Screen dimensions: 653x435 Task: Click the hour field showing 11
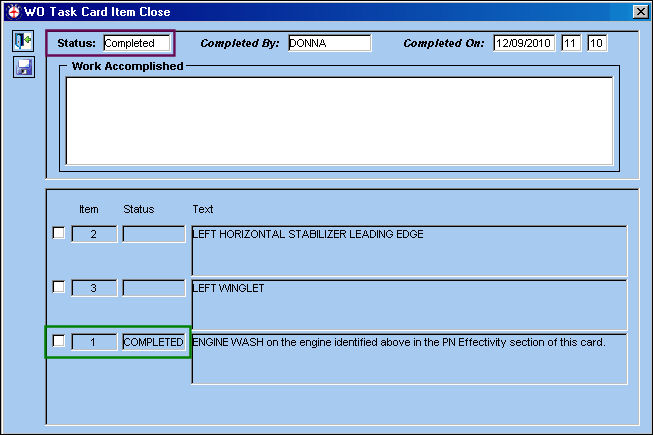tap(571, 43)
